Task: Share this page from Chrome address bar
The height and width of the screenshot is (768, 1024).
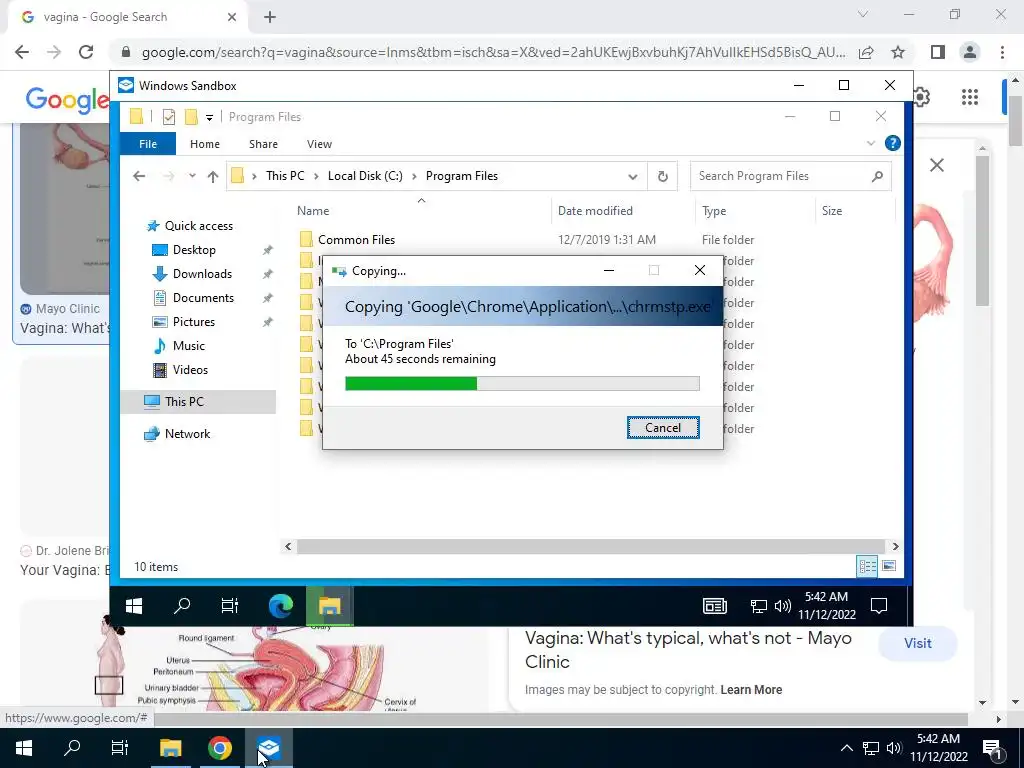Action: (x=866, y=52)
